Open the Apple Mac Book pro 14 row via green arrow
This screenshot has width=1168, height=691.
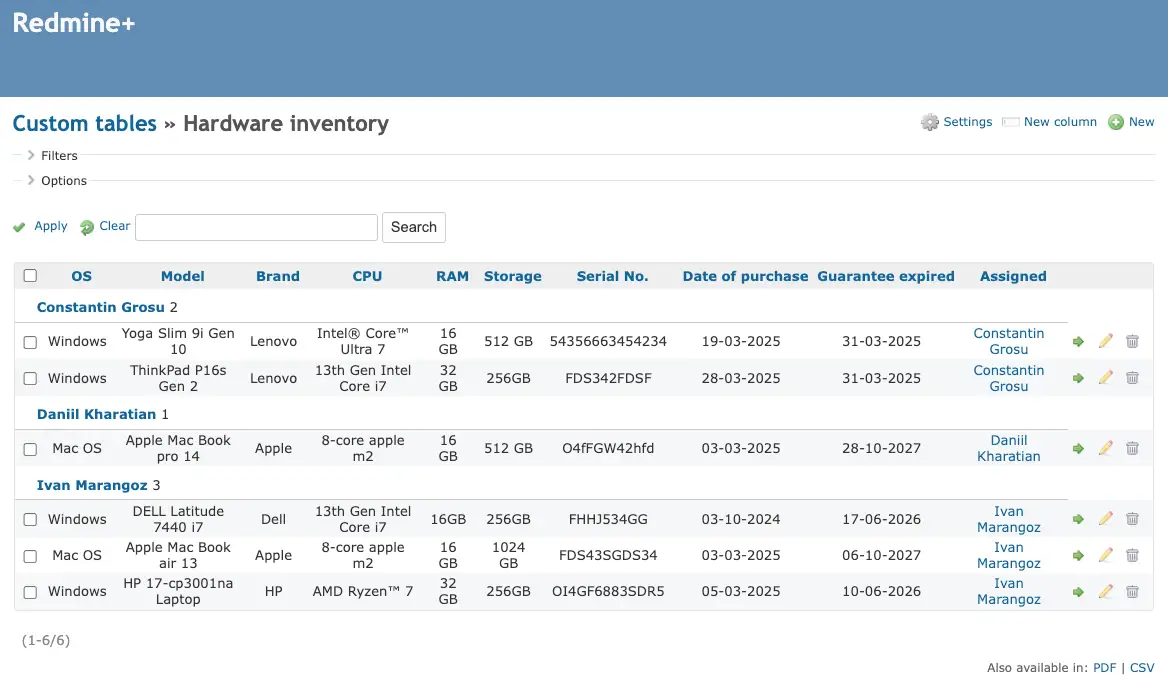click(x=1078, y=448)
